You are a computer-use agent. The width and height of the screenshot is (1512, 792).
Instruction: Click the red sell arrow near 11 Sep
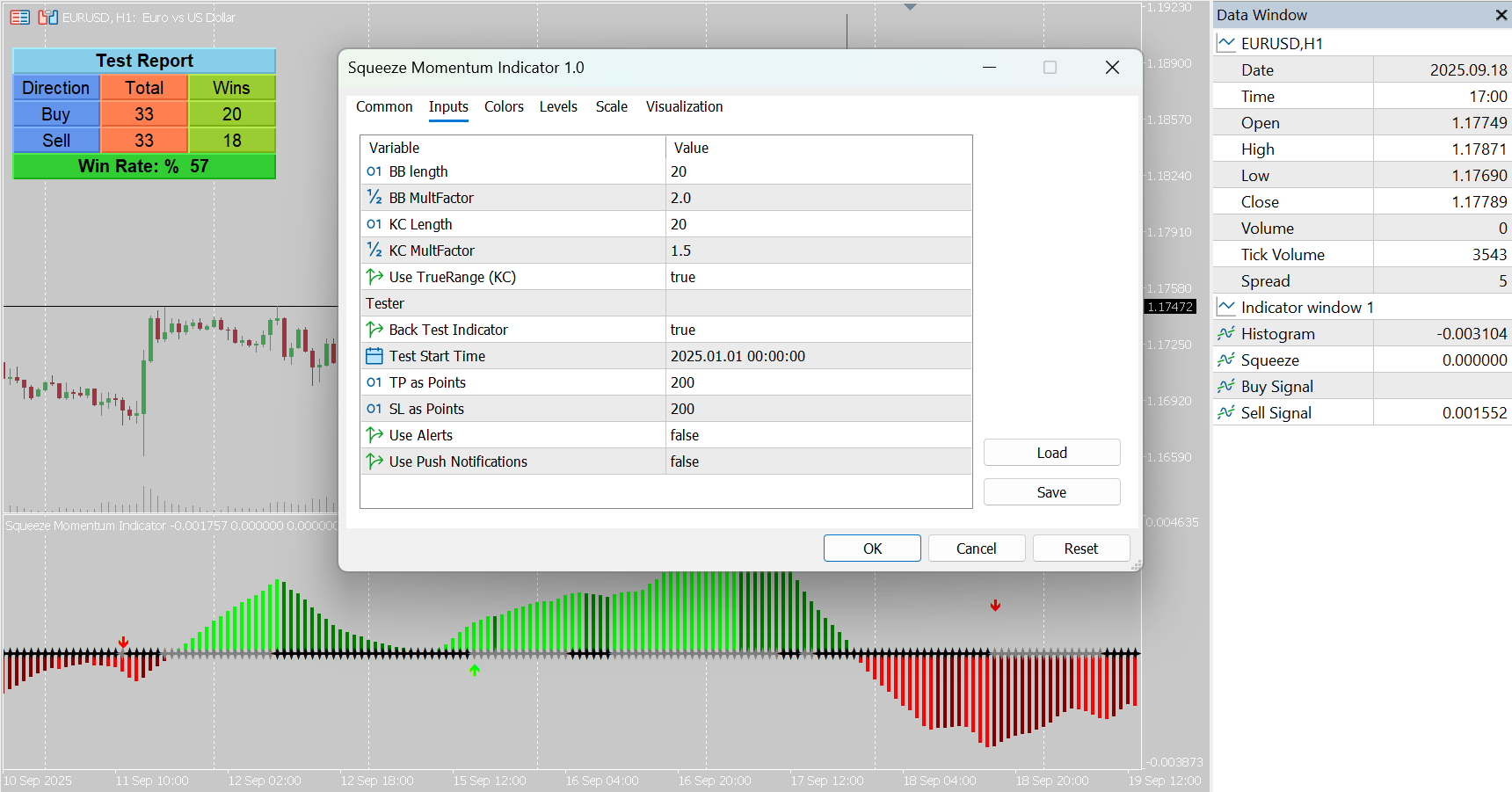coord(124,643)
